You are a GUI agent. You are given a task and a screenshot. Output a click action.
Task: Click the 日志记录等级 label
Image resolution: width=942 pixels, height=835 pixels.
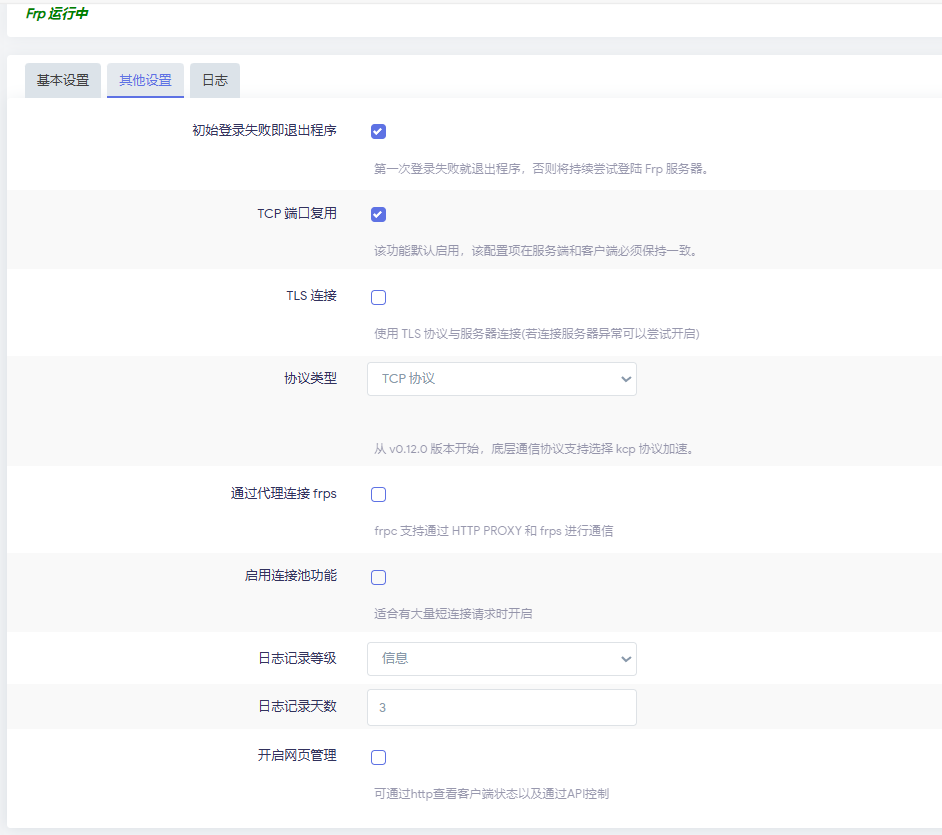pos(297,658)
